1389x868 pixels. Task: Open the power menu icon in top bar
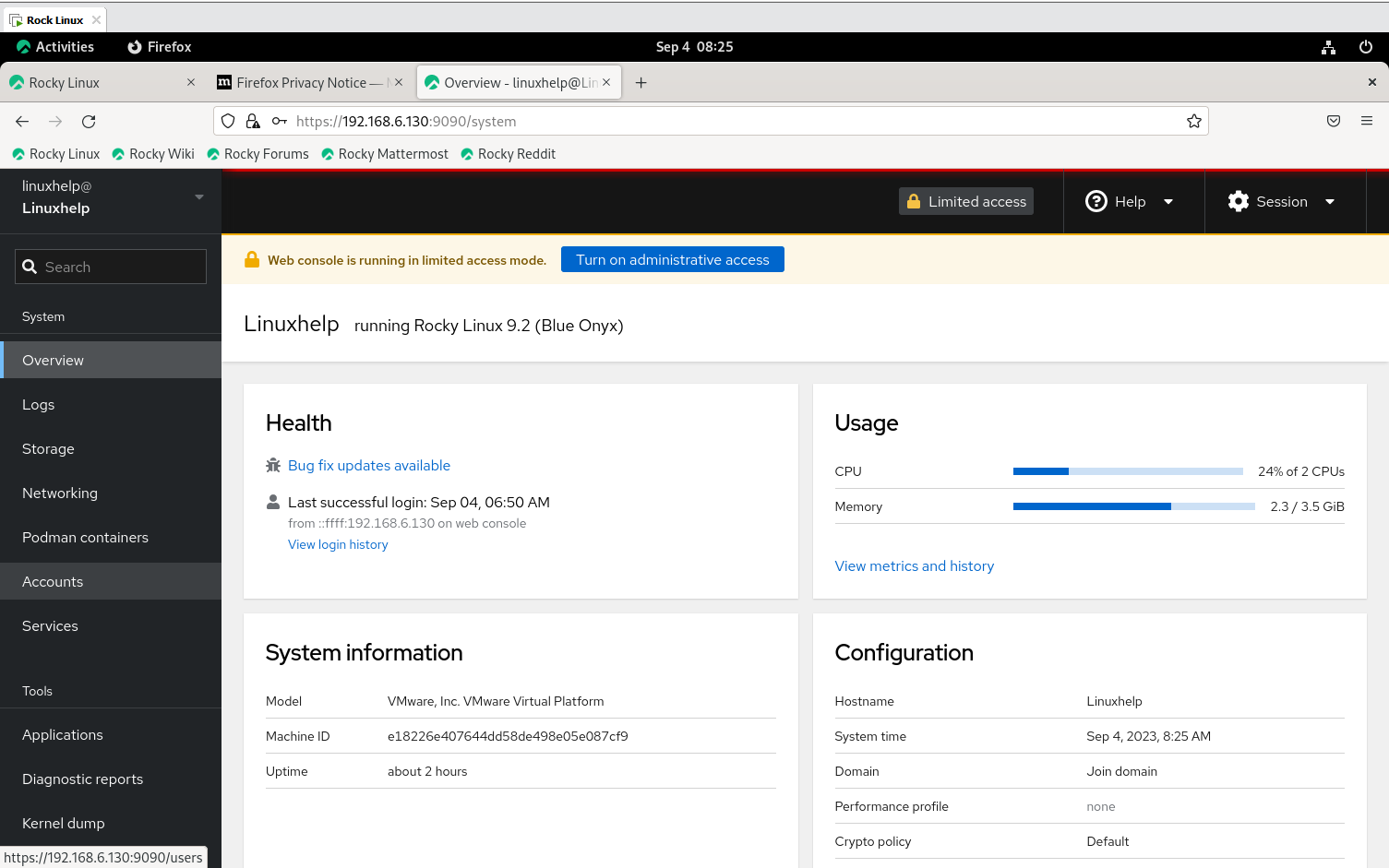tap(1366, 47)
